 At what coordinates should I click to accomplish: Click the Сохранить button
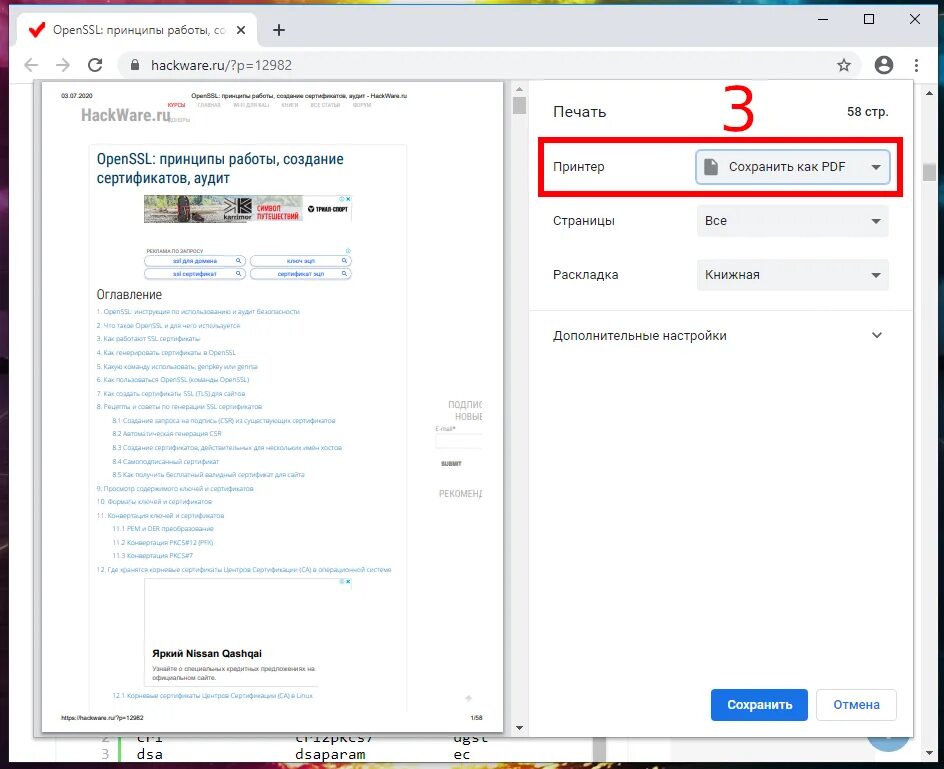point(759,705)
